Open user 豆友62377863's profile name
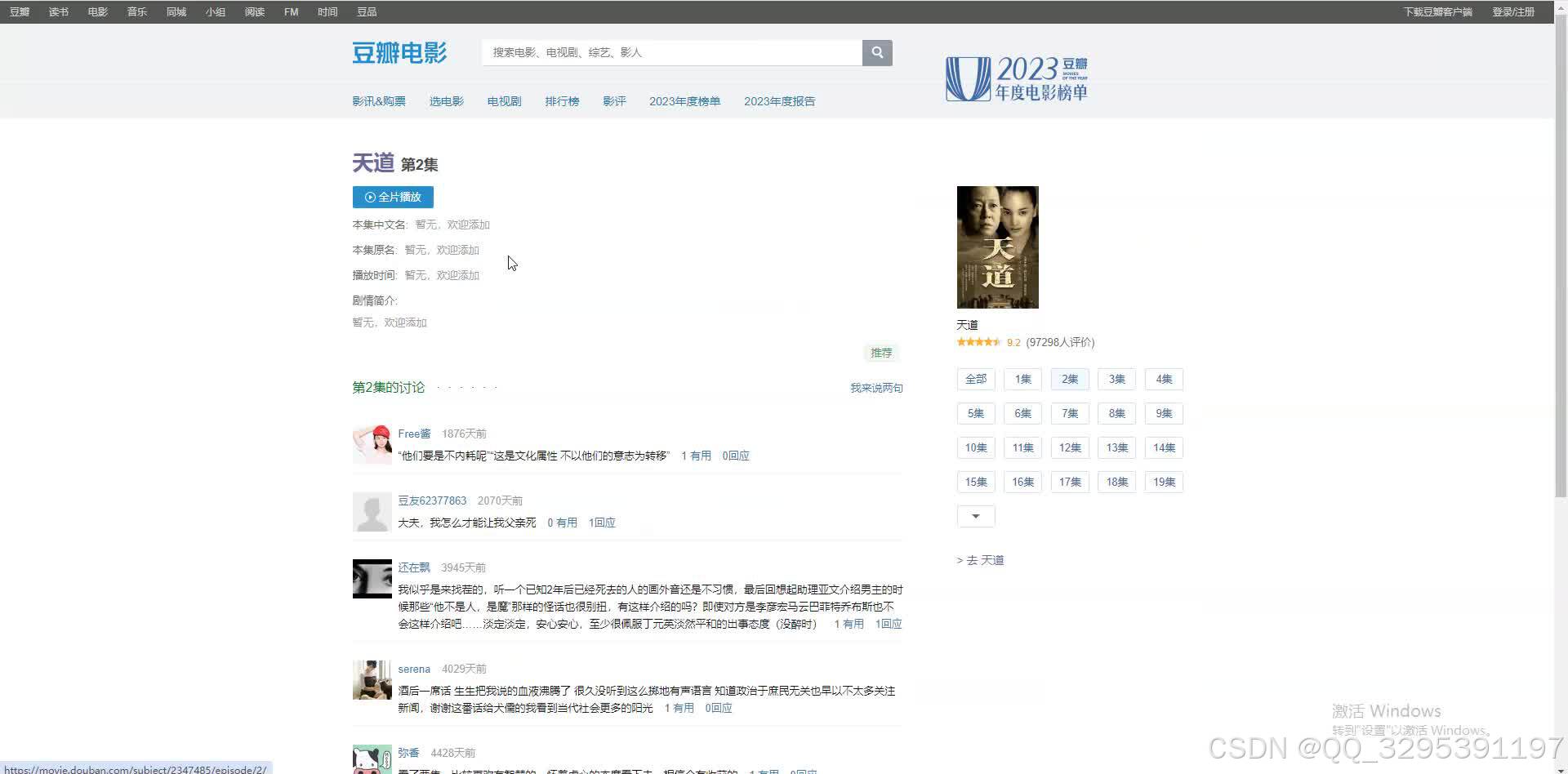 pos(432,500)
